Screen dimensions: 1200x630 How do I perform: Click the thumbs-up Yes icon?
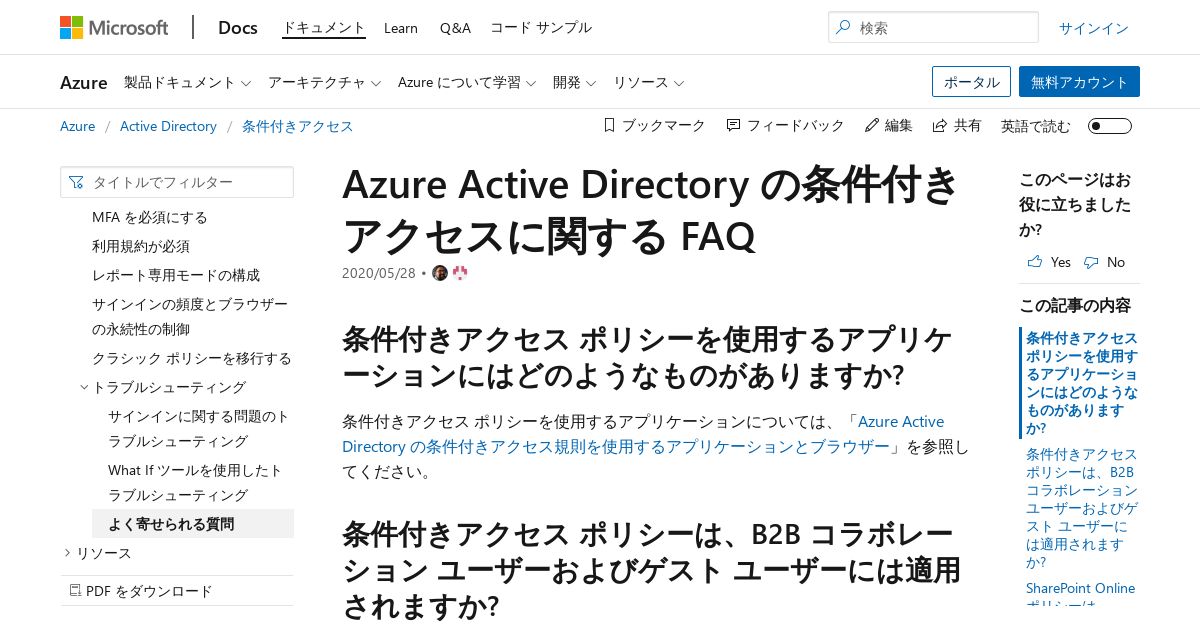point(1034,262)
